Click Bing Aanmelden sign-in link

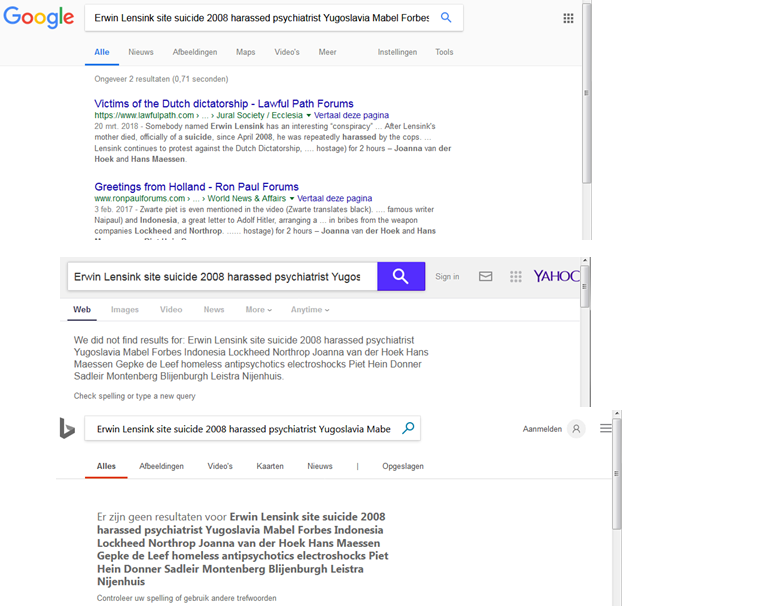tap(542, 429)
